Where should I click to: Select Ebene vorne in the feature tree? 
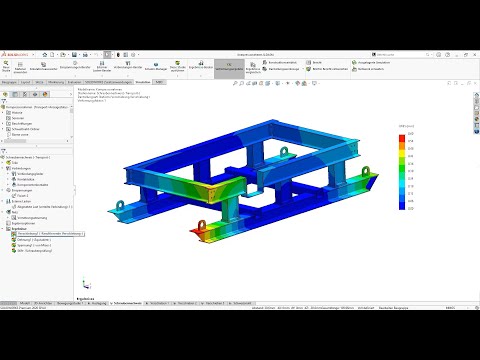tap(20, 134)
